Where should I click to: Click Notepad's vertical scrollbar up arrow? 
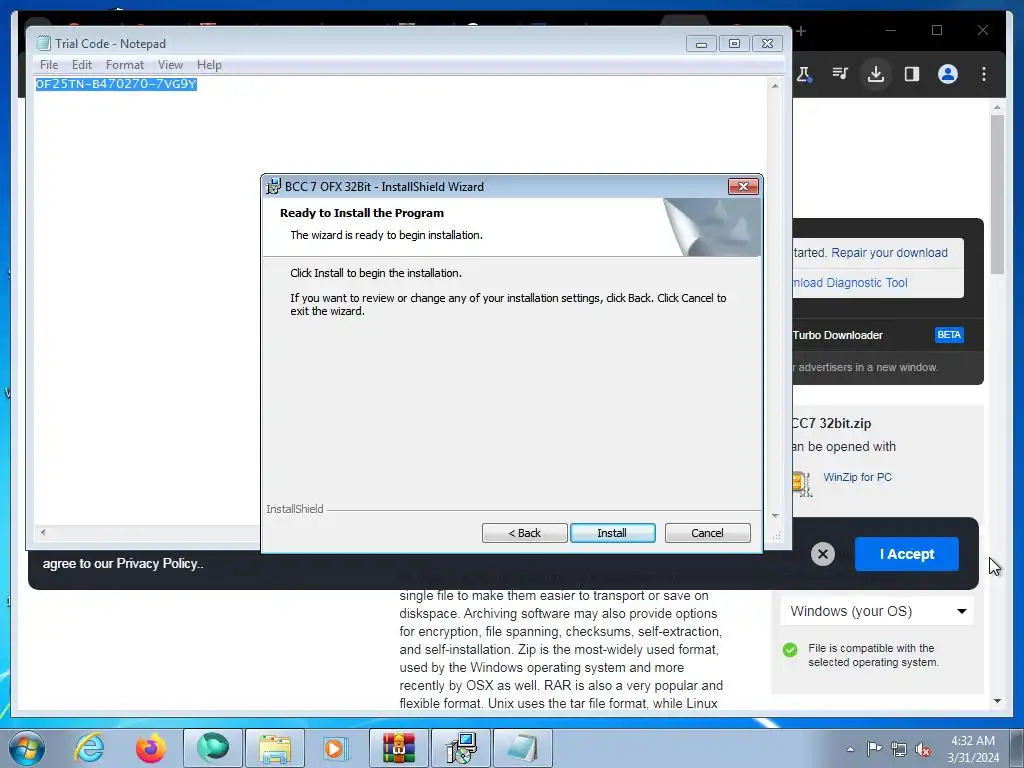pos(775,86)
